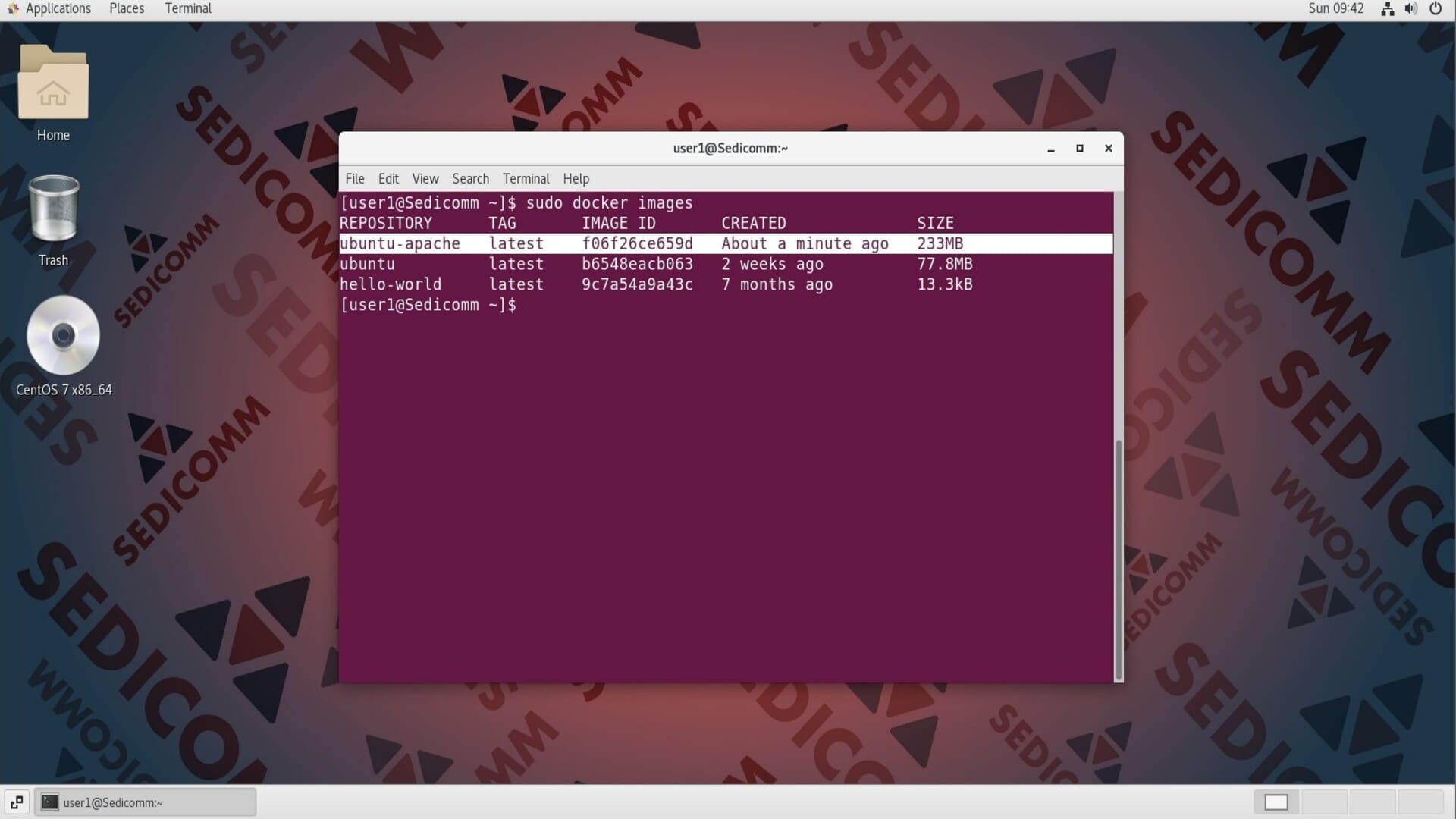Screen dimensions: 1456x819
Task: Open the File menu
Action: click(354, 178)
